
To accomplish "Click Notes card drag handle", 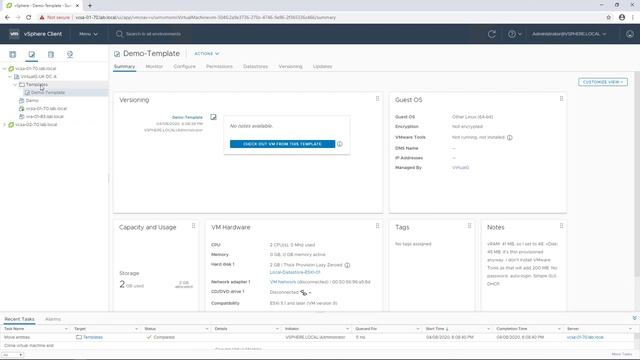I will coord(562,226).
